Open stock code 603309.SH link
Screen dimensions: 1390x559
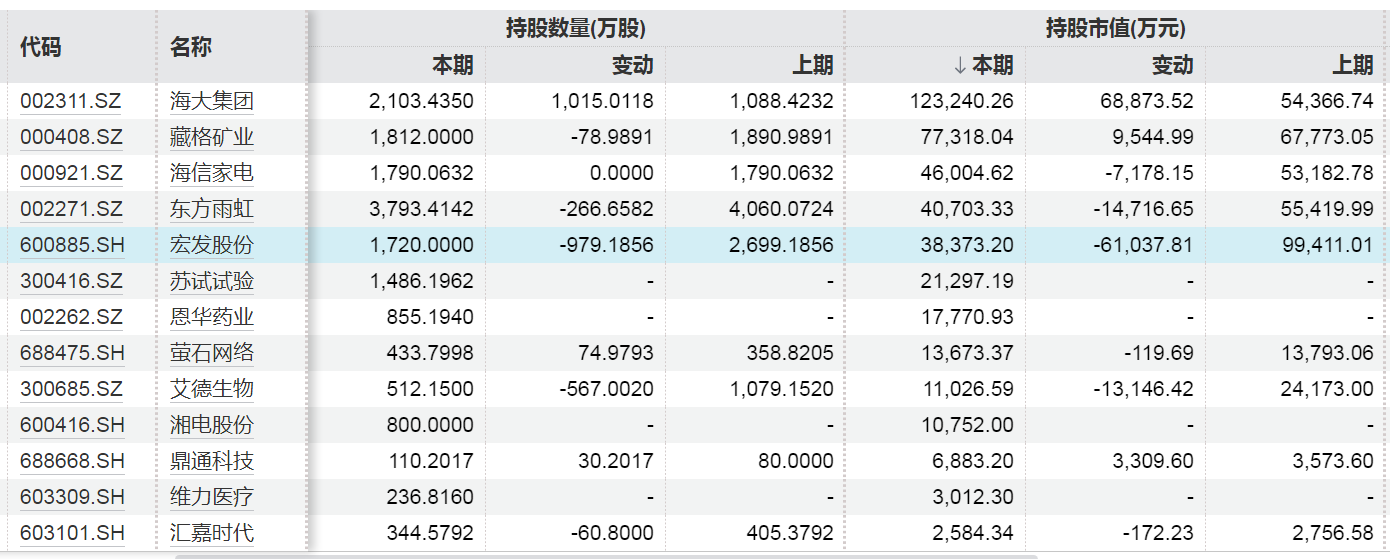[x=72, y=497]
